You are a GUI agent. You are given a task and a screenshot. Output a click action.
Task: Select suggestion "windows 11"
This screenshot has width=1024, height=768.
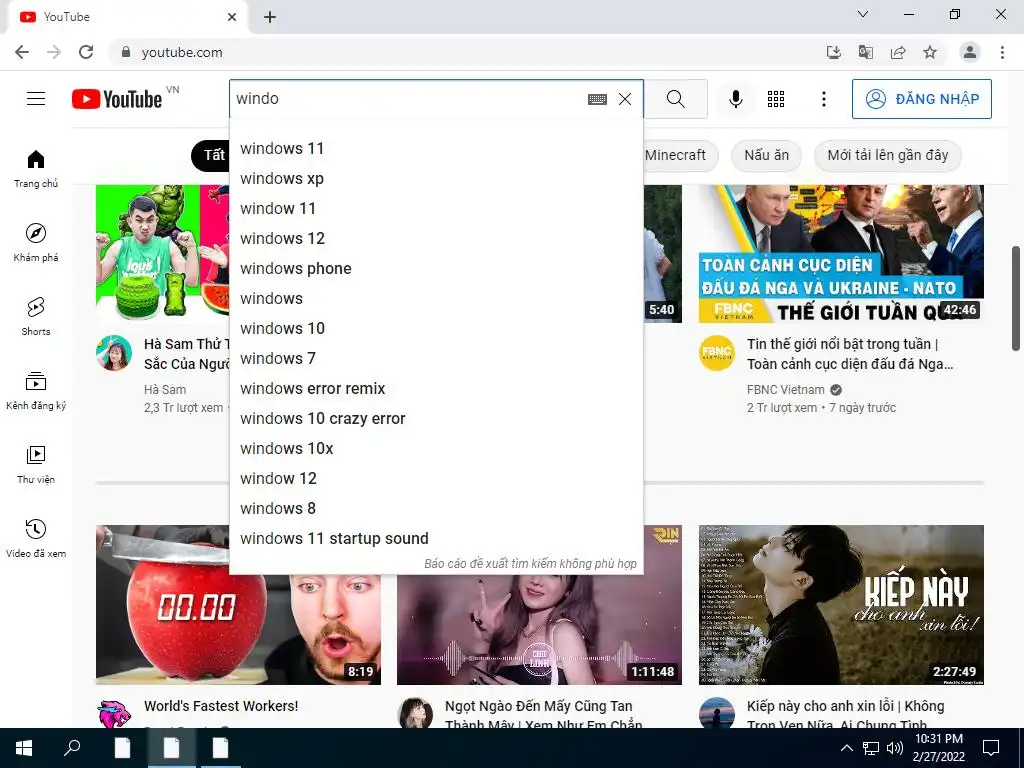[436, 148]
